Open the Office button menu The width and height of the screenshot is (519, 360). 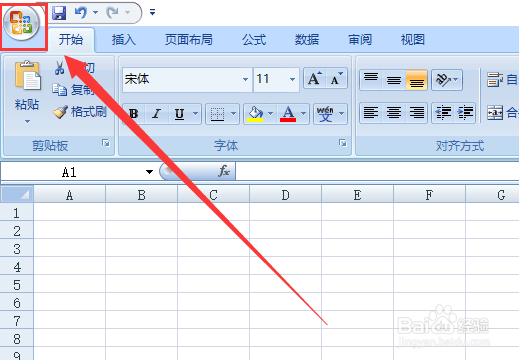pos(22,24)
